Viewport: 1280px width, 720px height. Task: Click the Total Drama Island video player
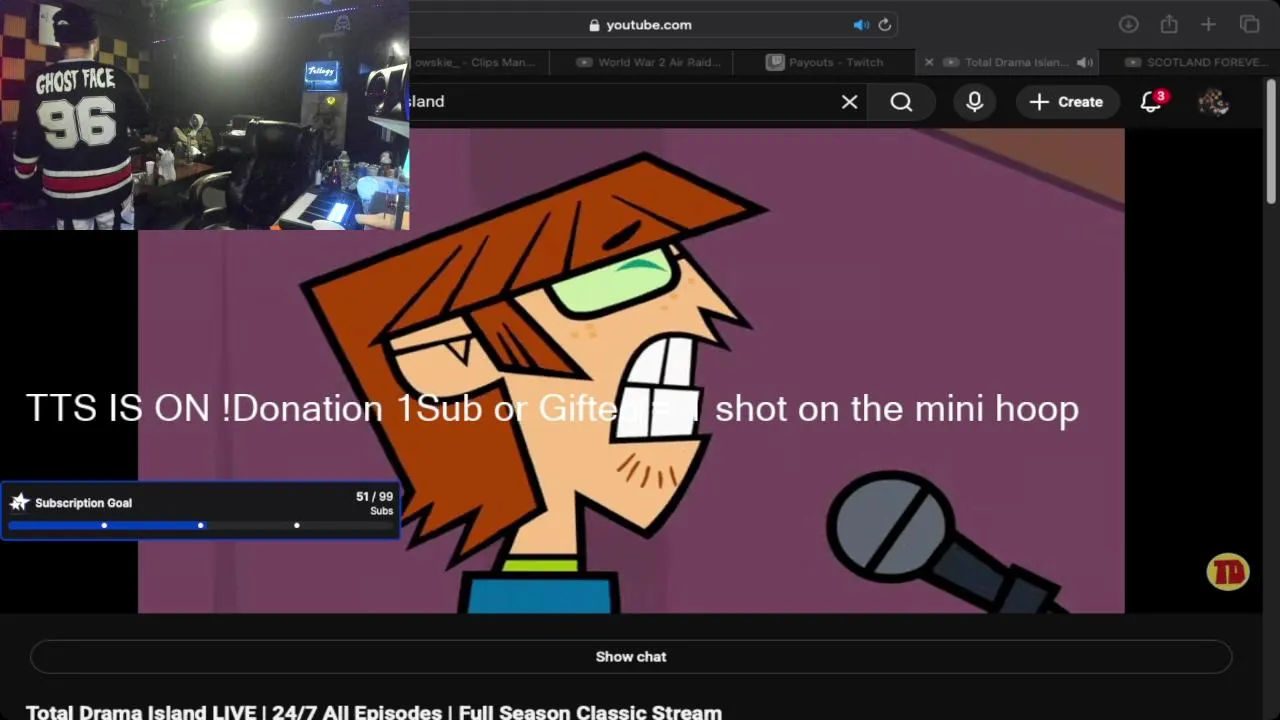631,370
